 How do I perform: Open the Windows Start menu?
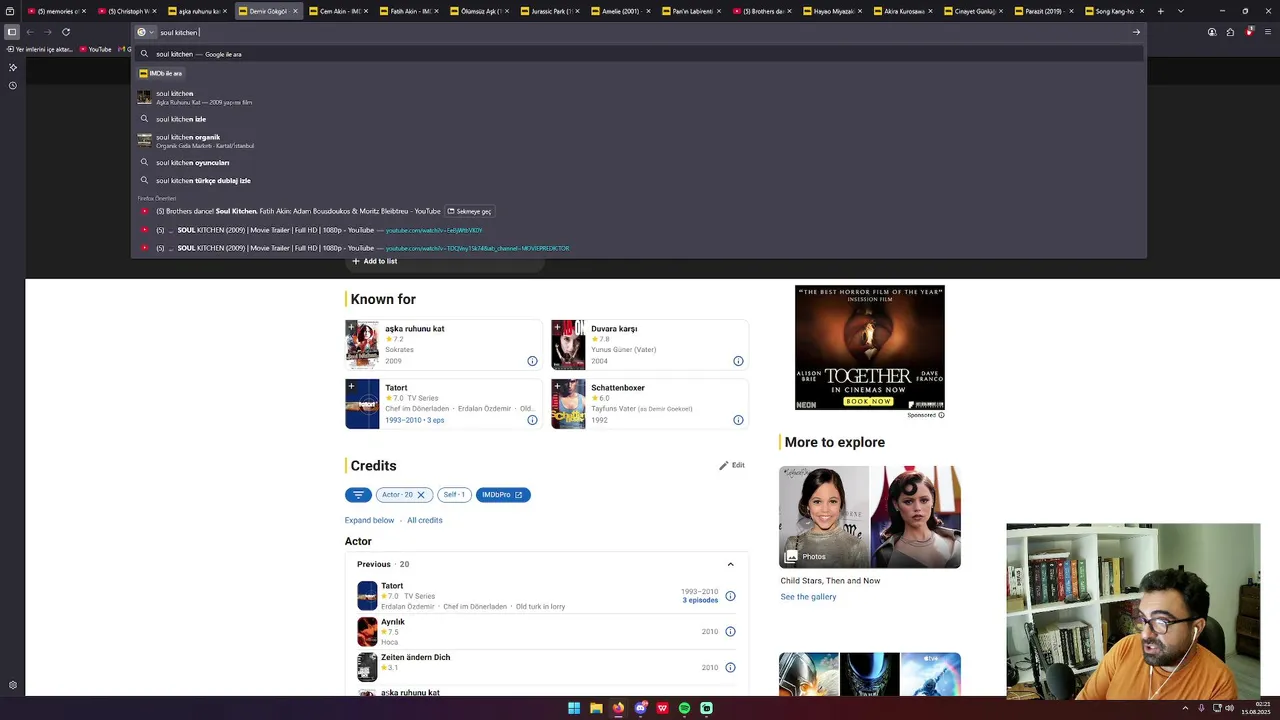pos(574,708)
